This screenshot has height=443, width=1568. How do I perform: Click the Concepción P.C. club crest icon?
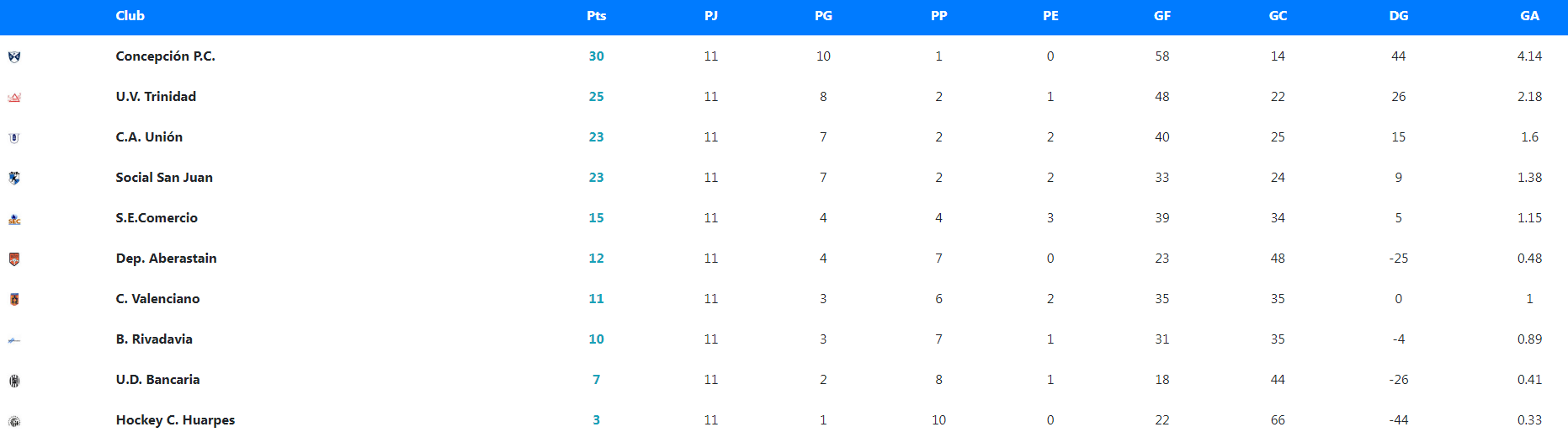click(14, 56)
